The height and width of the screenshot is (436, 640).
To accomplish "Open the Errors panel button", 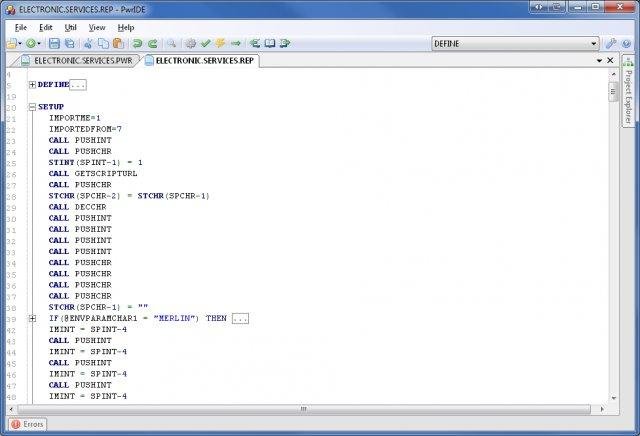I will coord(27,425).
